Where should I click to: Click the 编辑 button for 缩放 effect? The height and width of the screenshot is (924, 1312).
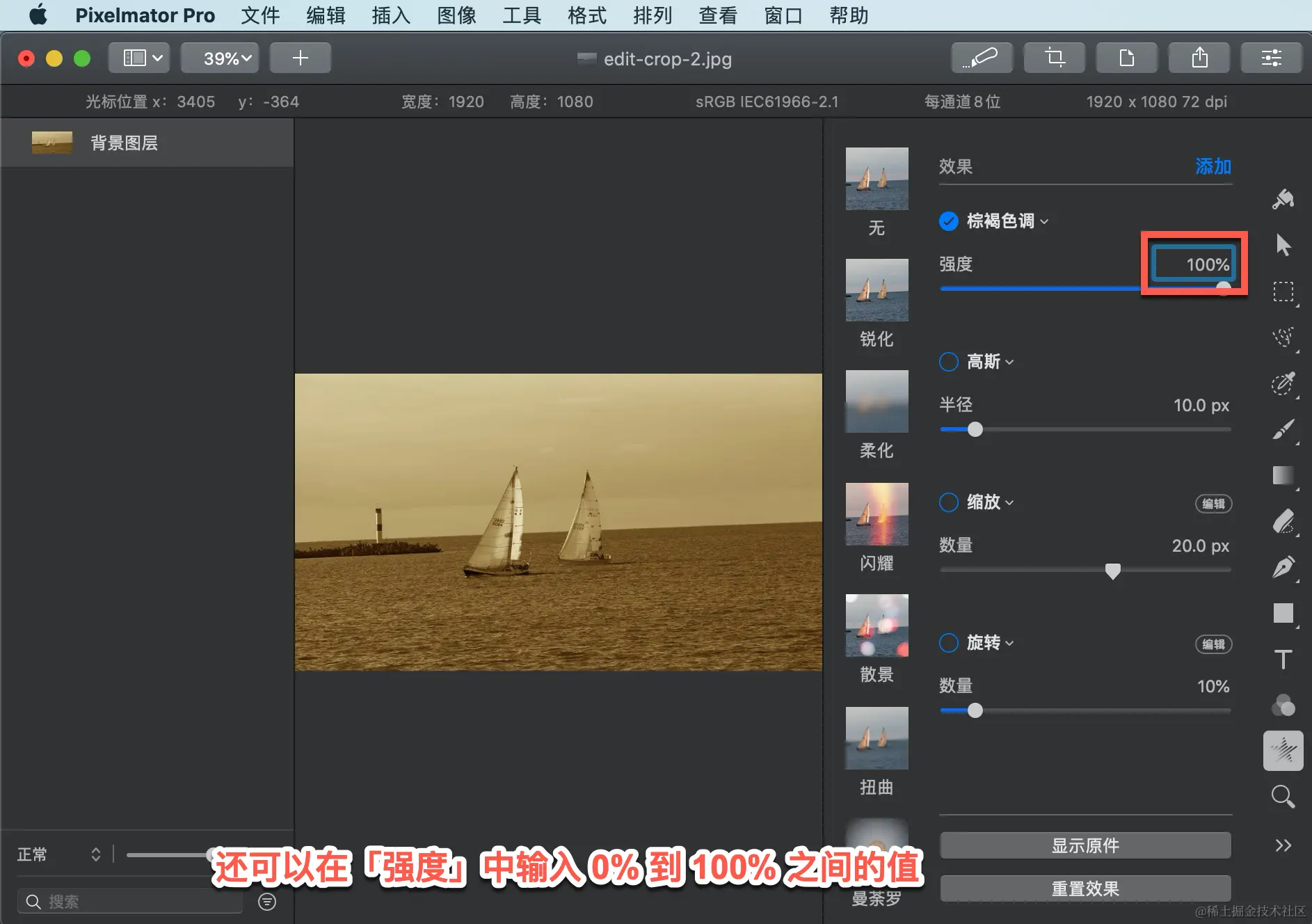[1213, 504]
